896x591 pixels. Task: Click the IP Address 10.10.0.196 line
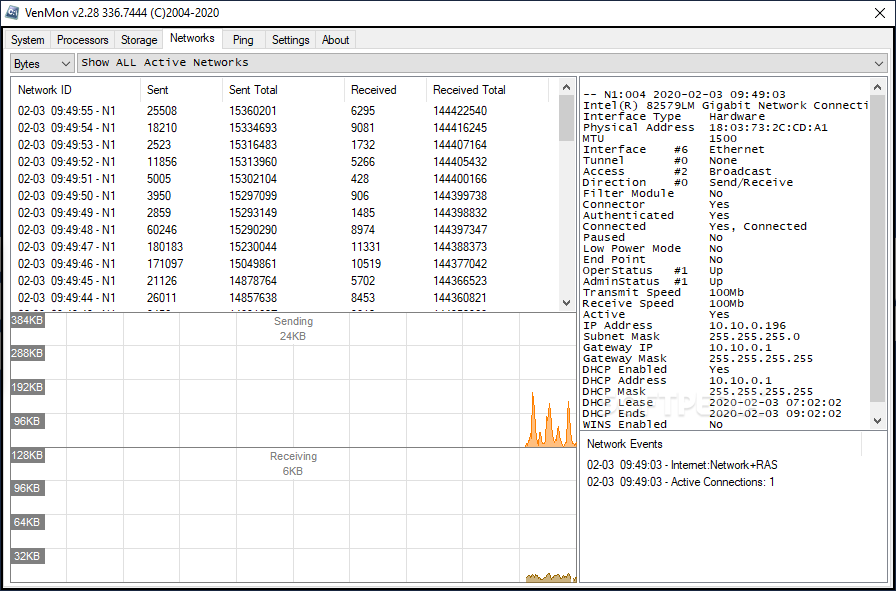685,325
